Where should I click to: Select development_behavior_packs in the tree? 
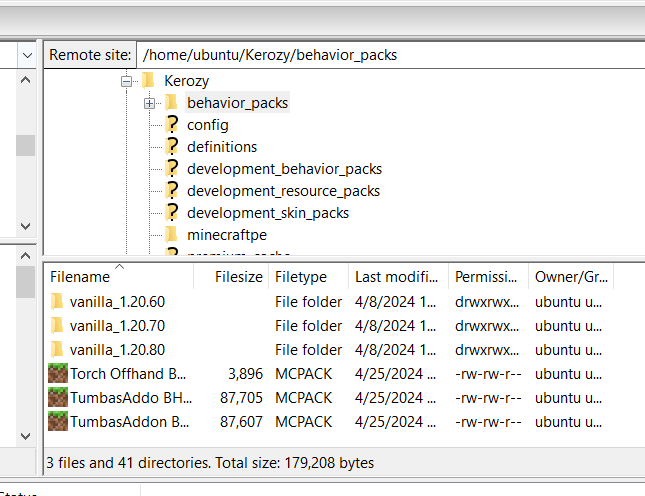pyautogui.click(x=284, y=169)
